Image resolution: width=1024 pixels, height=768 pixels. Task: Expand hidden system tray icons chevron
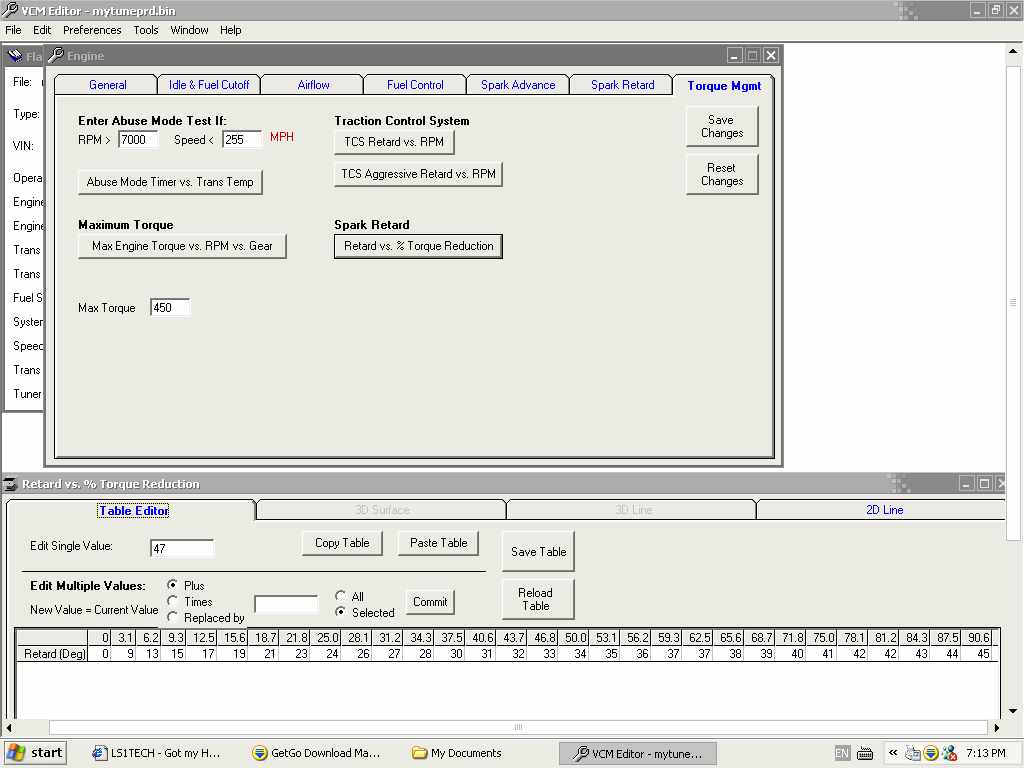[x=893, y=753]
